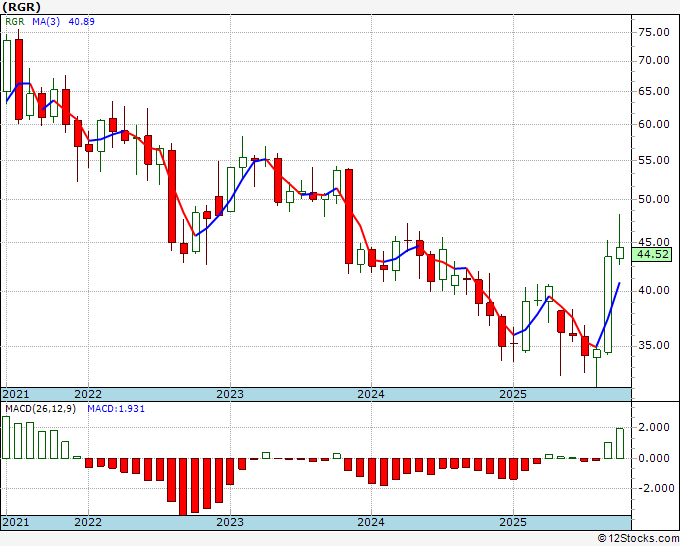Click the 2024 label on price chart axis
The image size is (680, 546).
point(371,394)
